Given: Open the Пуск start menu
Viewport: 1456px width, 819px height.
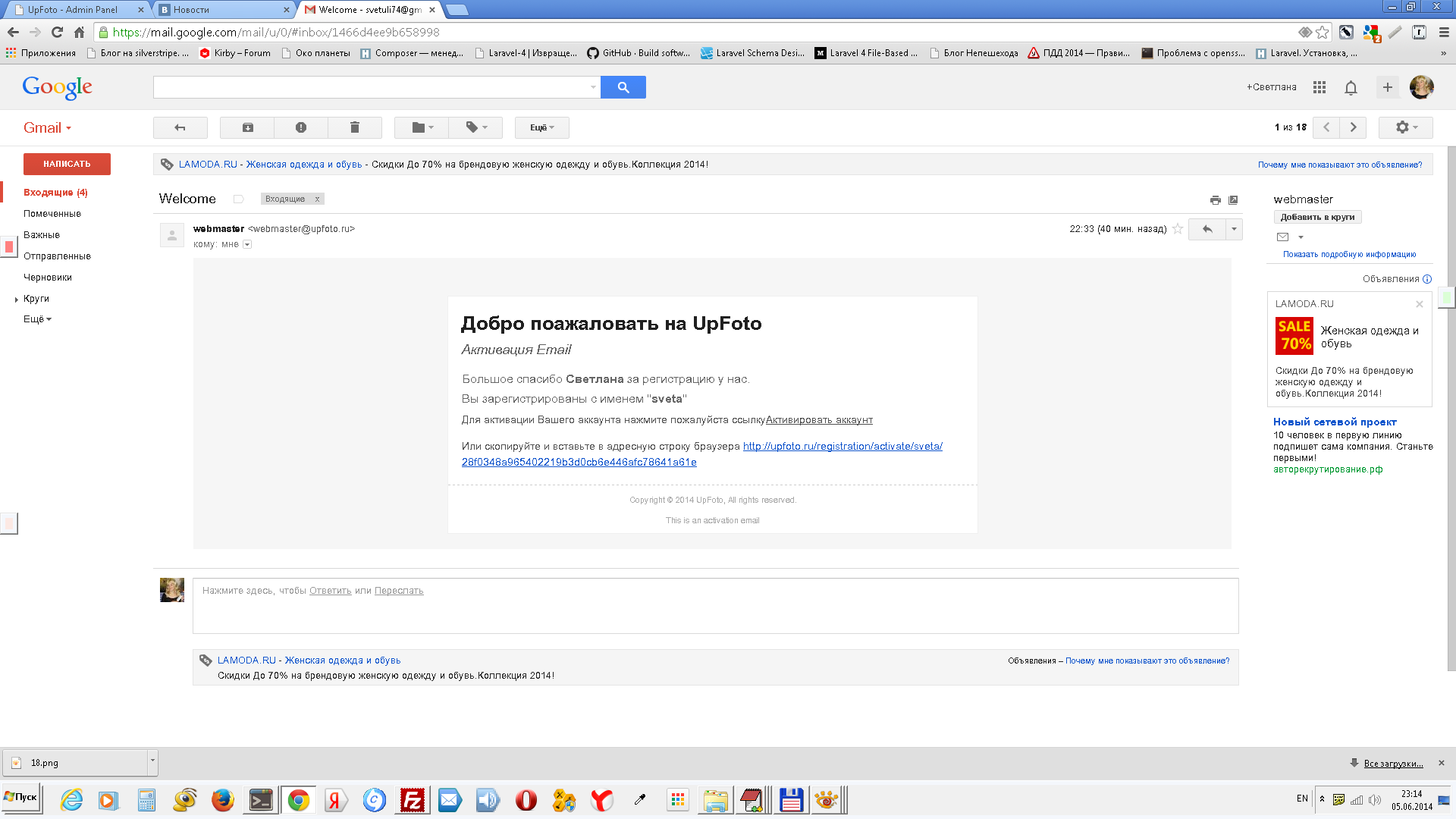Looking at the screenshot, I should (x=20, y=799).
